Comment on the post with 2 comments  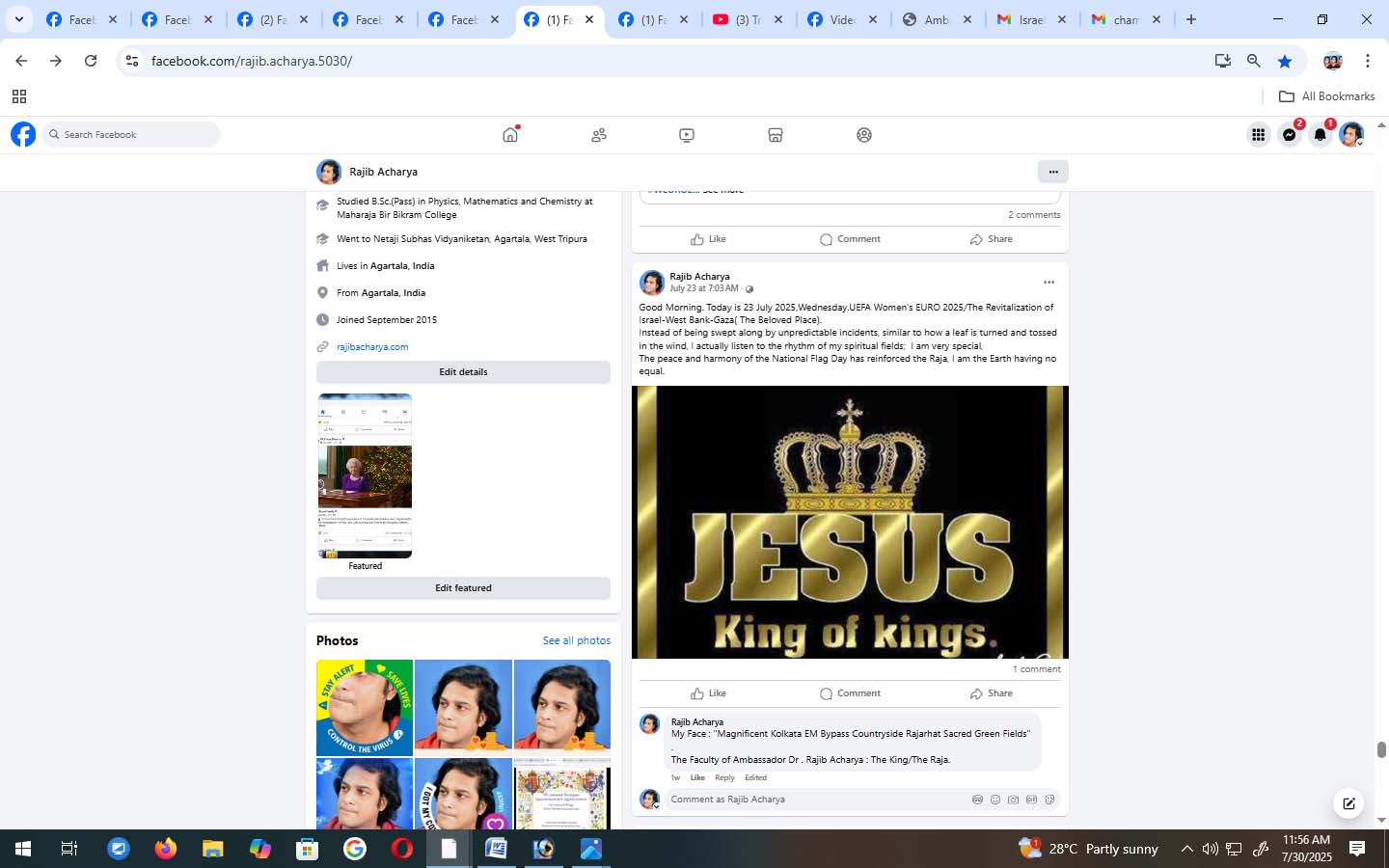click(850, 239)
